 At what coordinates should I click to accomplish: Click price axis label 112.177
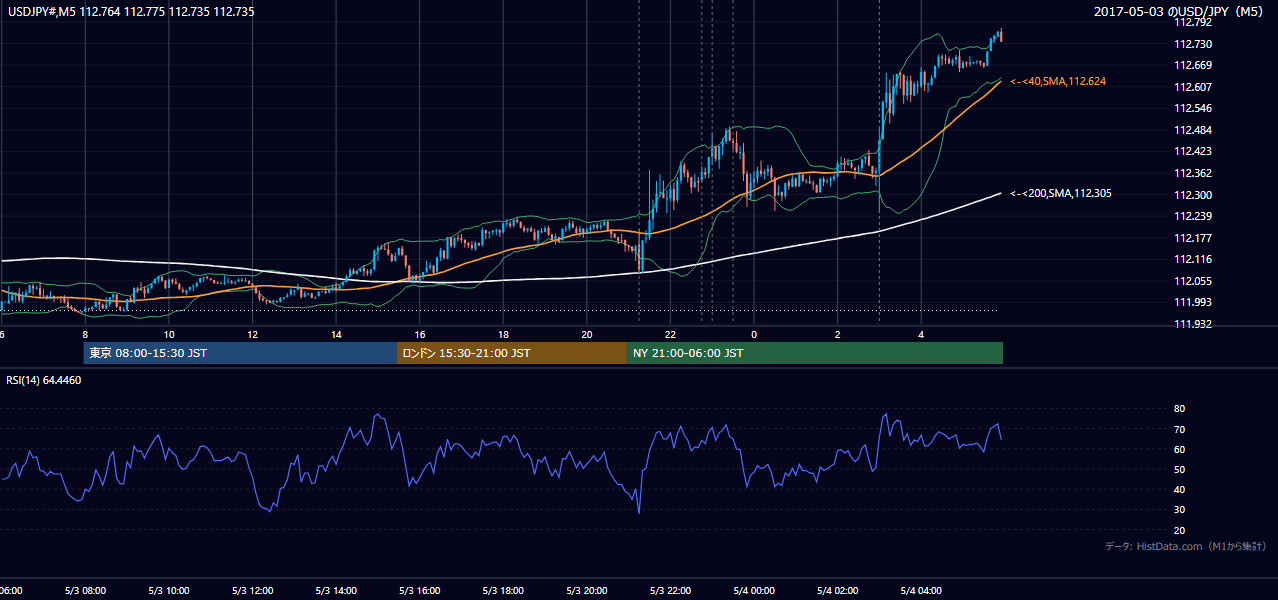[1193, 238]
